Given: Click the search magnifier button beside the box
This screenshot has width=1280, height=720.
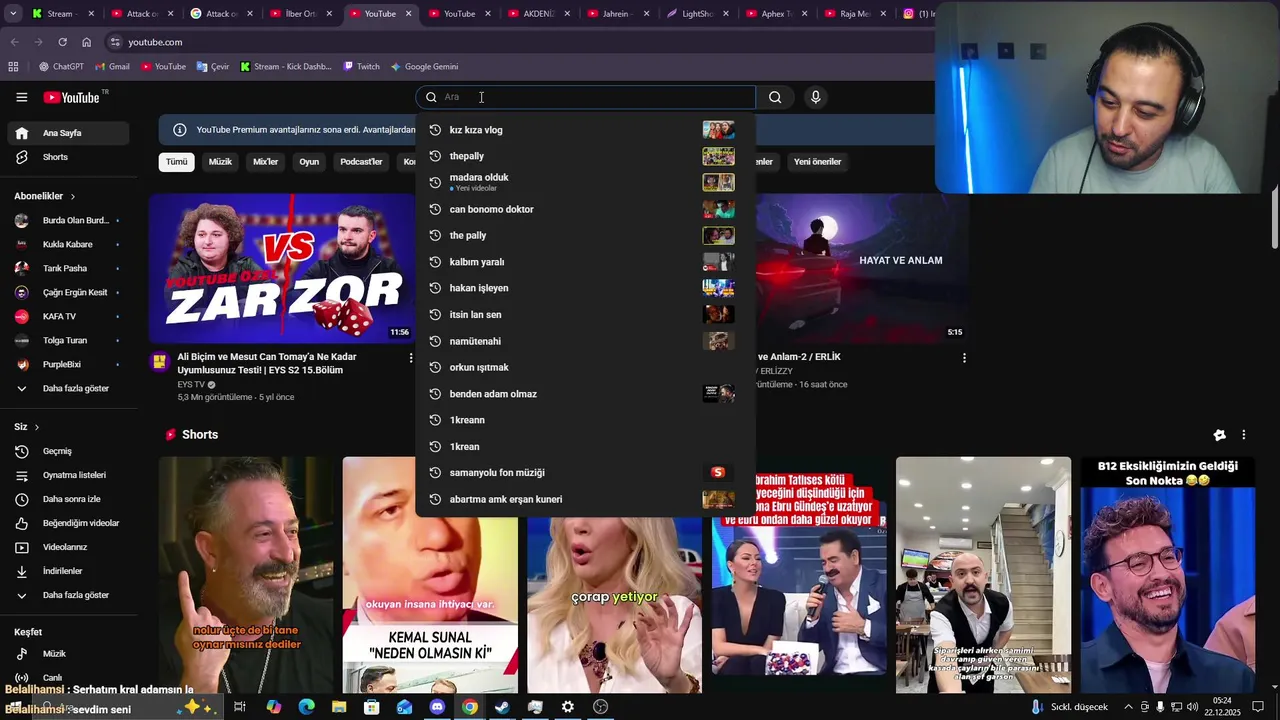Looking at the screenshot, I should click(775, 97).
